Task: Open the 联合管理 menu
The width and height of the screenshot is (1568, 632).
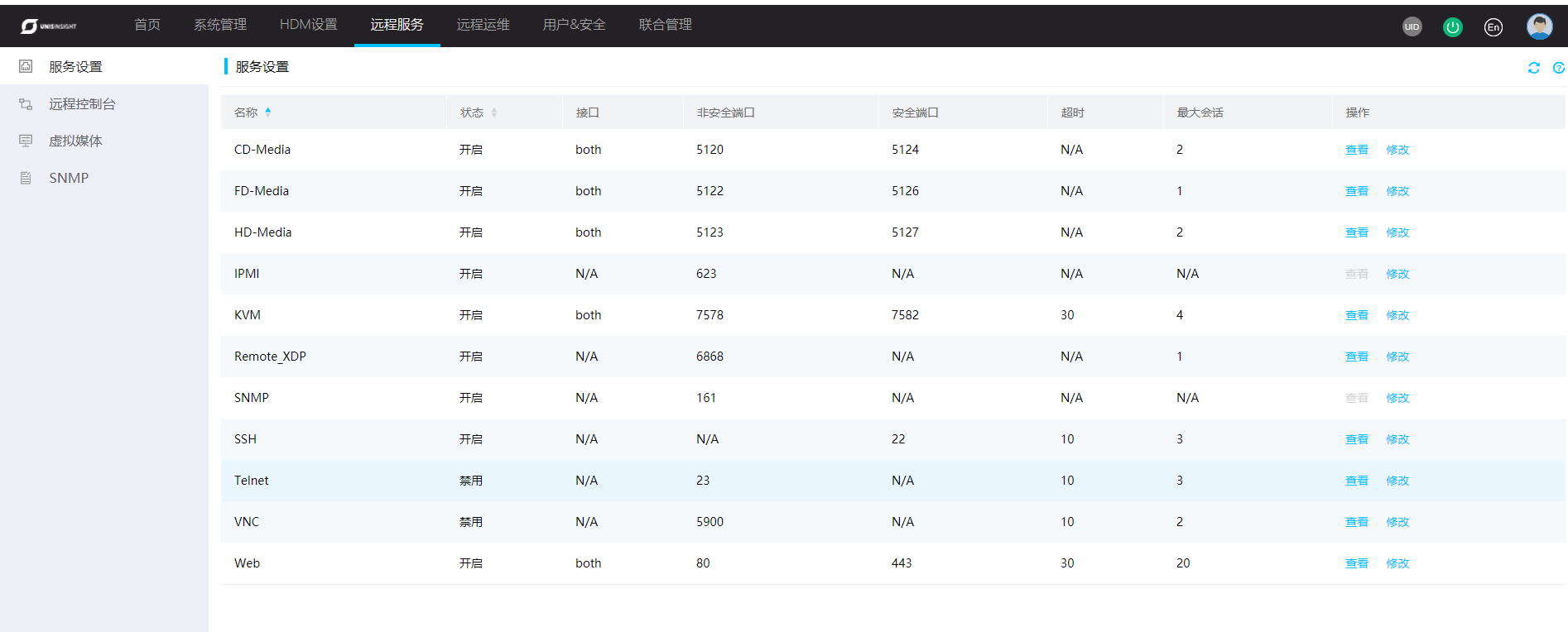Action: [666, 25]
